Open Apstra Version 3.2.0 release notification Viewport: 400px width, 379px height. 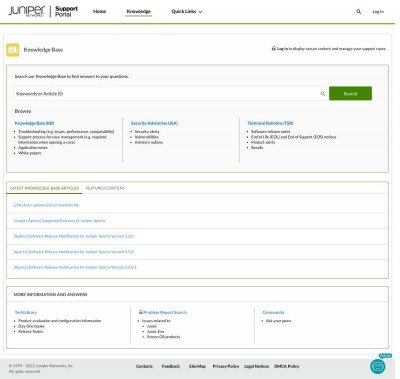[74, 236]
